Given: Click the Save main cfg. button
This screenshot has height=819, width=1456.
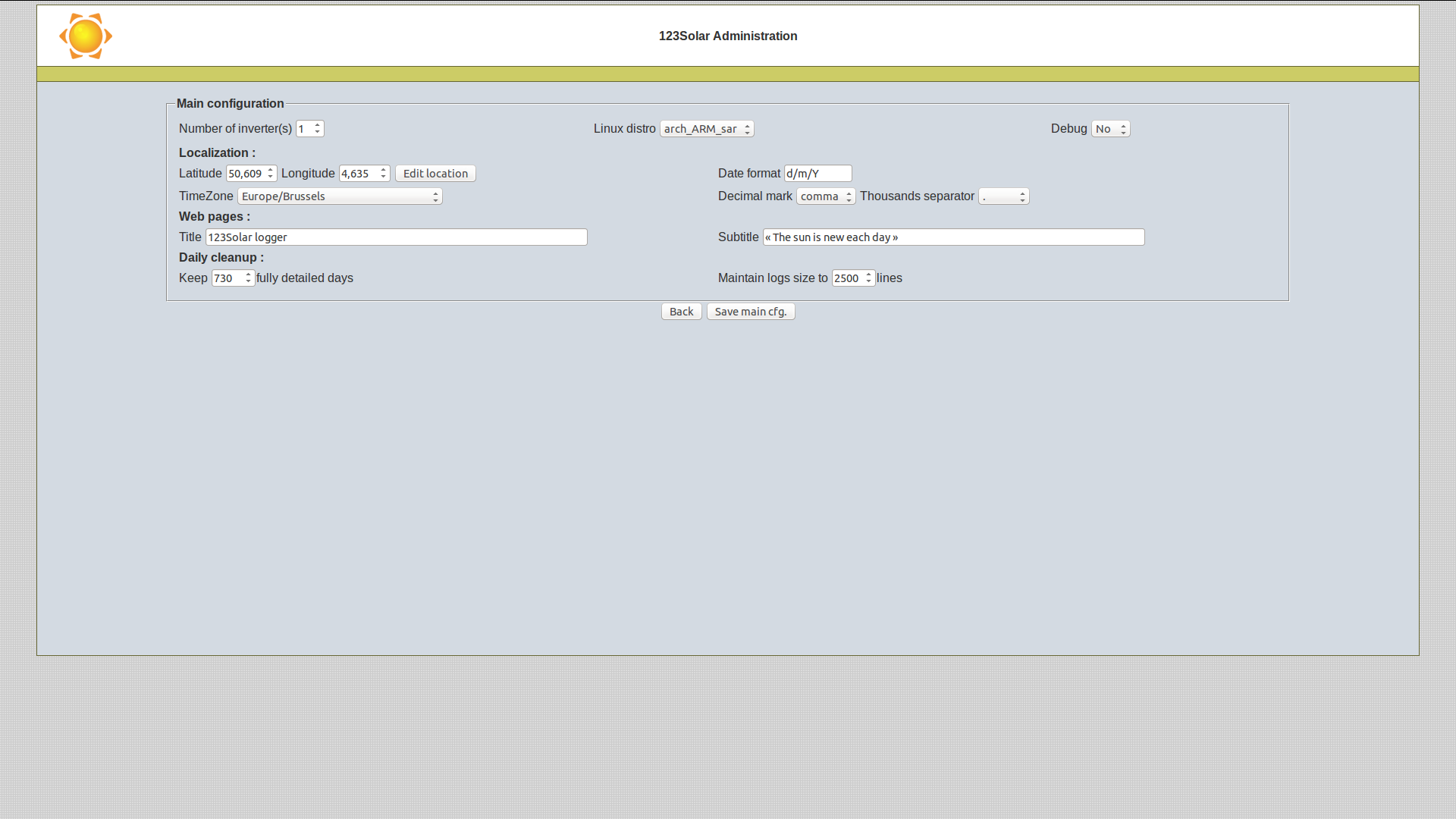Looking at the screenshot, I should pyautogui.click(x=751, y=312).
